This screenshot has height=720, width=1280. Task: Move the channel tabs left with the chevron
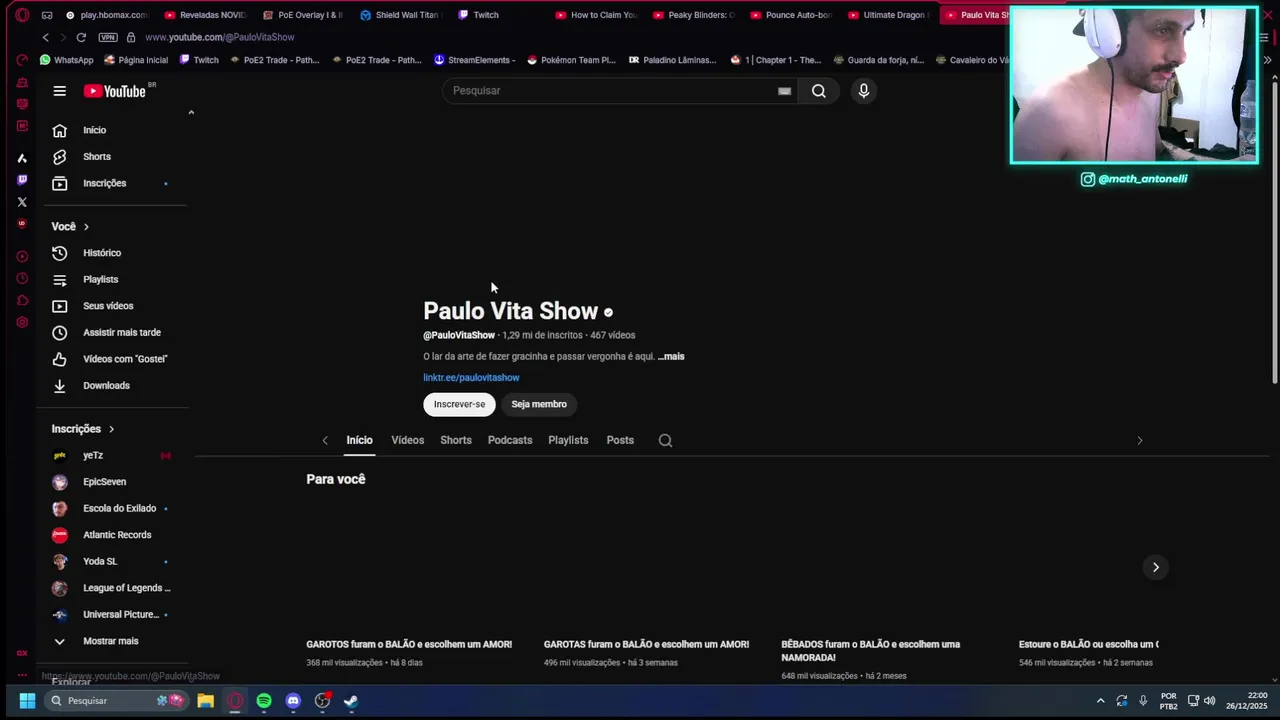pos(325,440)
